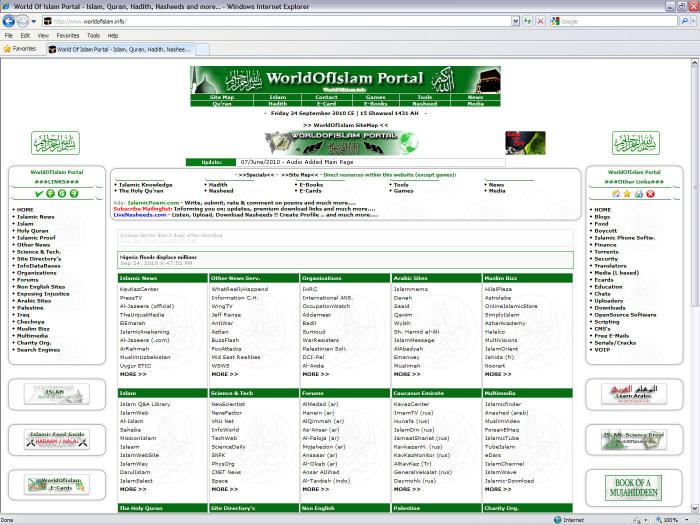Select the World Of Islam Portal tab
Screen dimensions: 700x525
pos(121,49)
